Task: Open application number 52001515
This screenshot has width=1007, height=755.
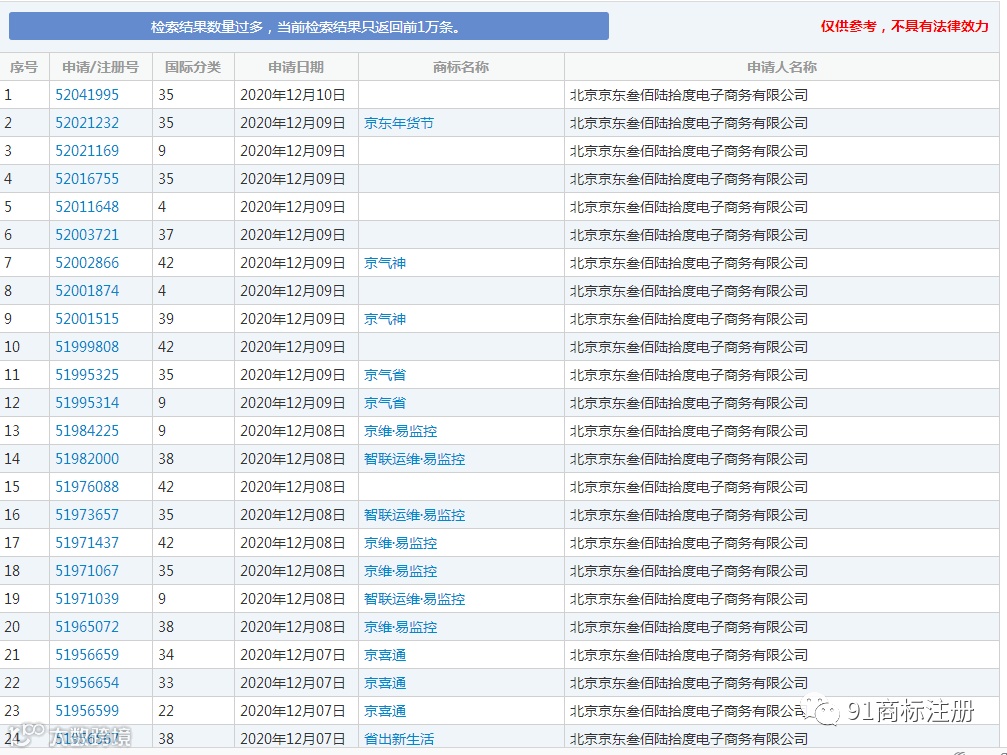Action: point(87,319)
